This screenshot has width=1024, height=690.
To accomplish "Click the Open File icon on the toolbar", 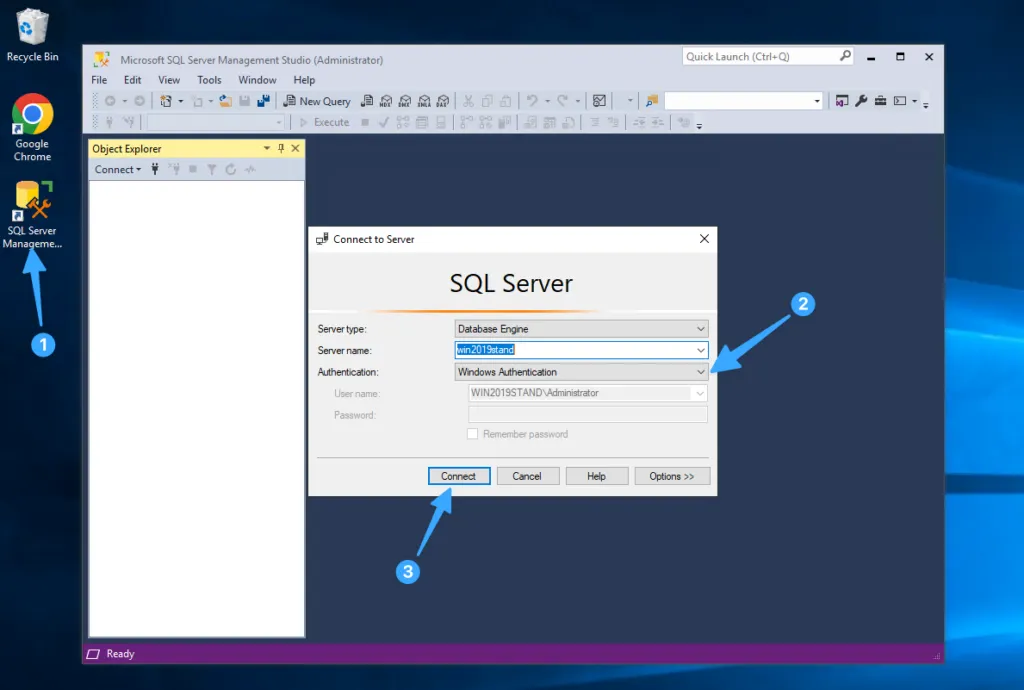I will coord(224,100).
